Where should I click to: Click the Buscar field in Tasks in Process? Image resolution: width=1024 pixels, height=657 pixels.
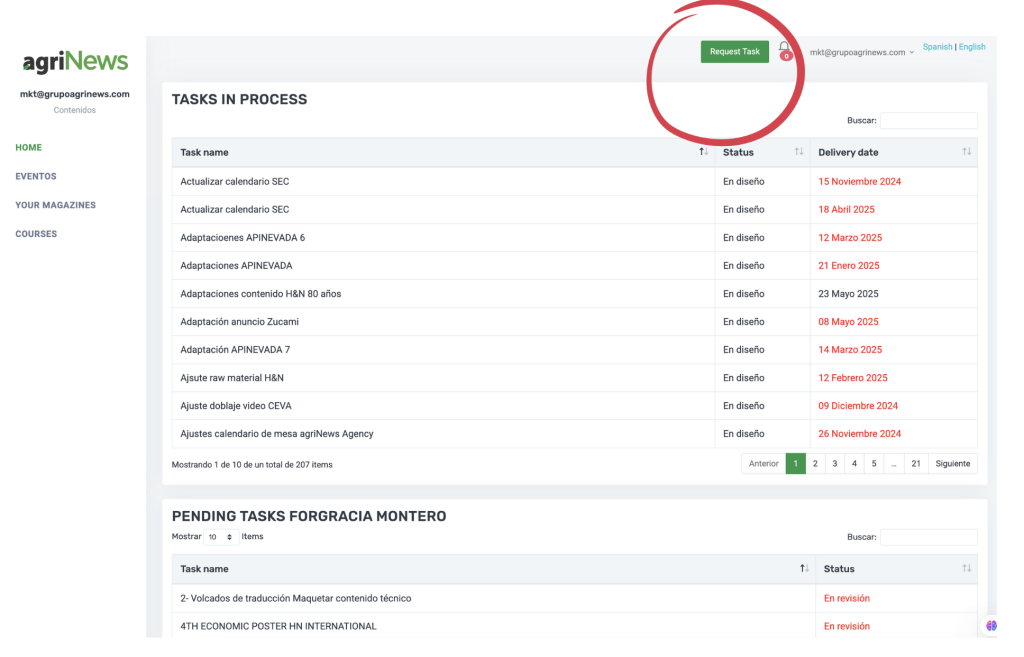(x=928, y=120)
